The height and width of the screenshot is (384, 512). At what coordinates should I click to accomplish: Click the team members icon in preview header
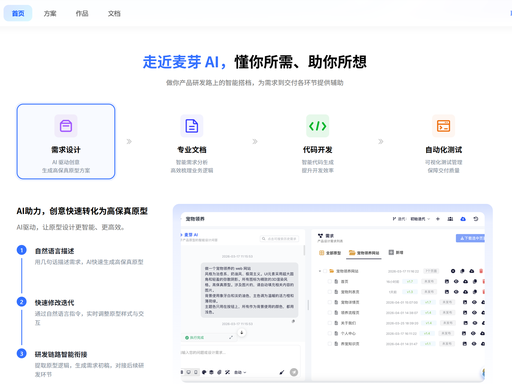tap(450, 219)
